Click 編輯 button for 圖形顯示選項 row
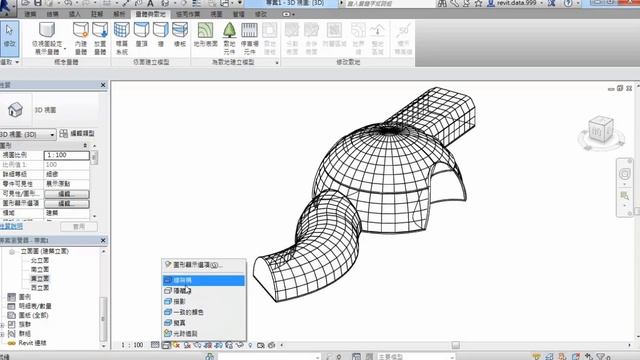The image size is (640, 360). coord(67,203)
